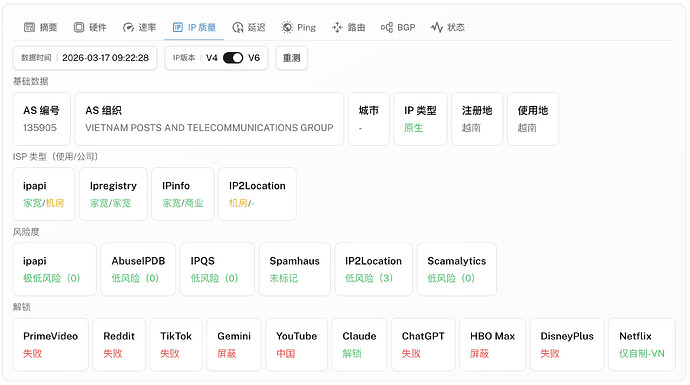Click the HBO Max 屏蔽 card

492,345
